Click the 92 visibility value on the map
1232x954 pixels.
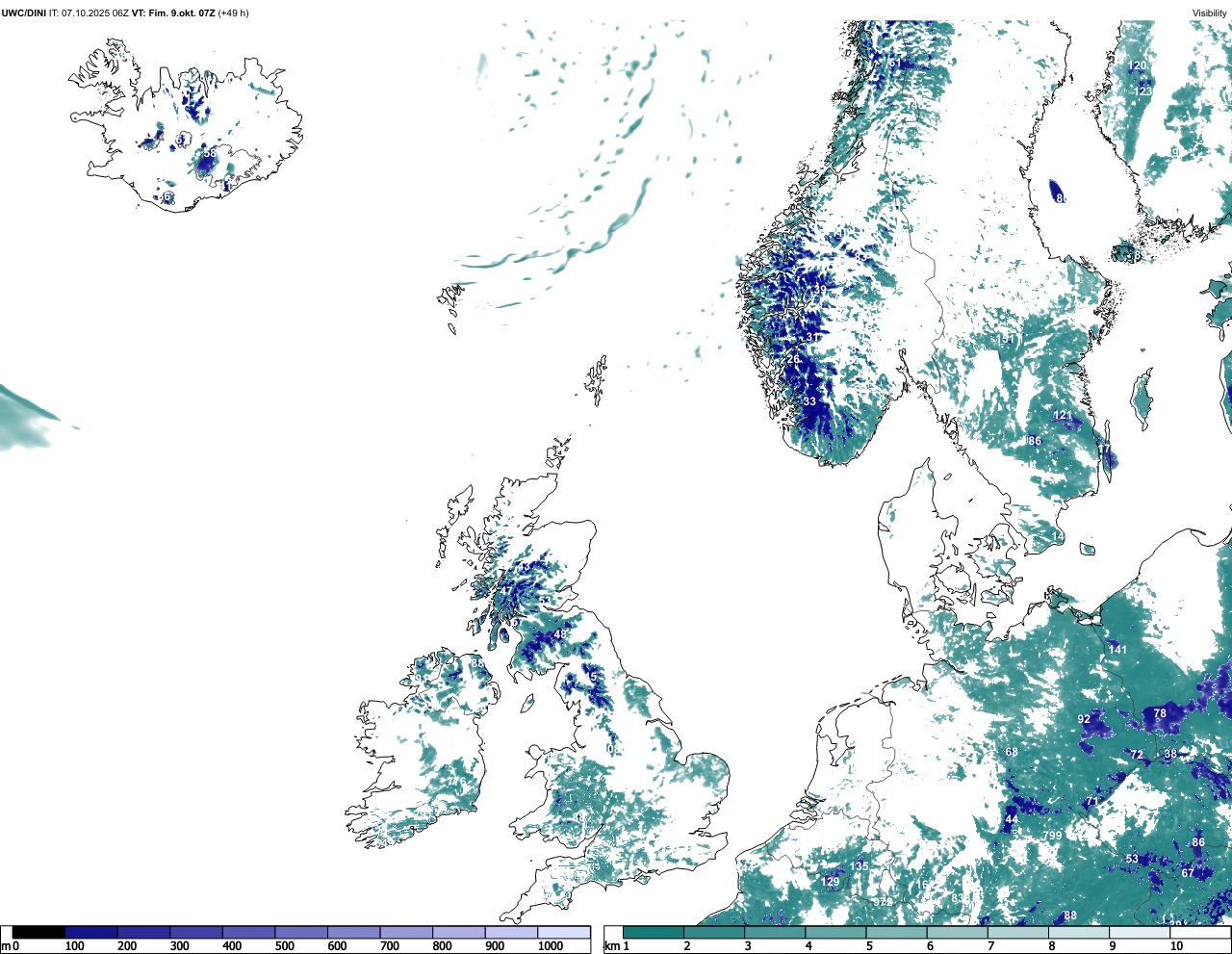(1085, 719)
